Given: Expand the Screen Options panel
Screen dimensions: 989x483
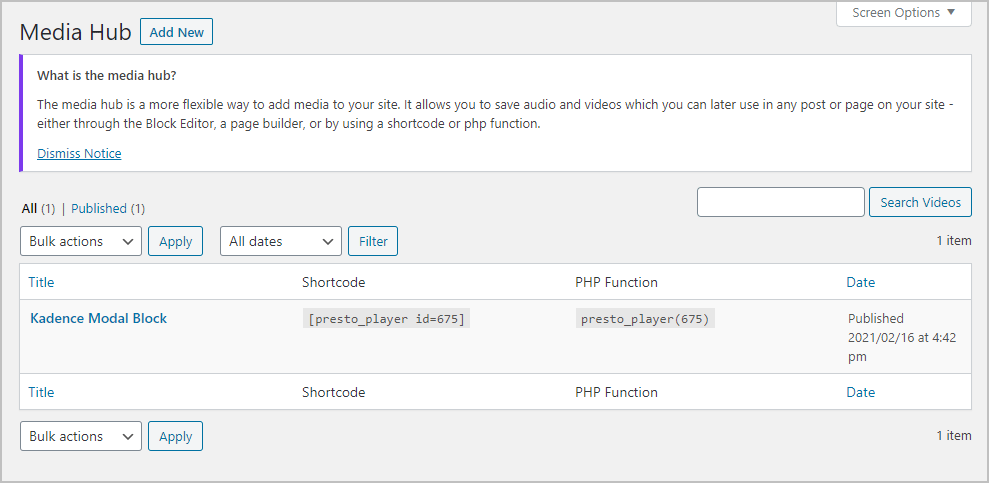Looking at the screenshot, I should 903,13.
